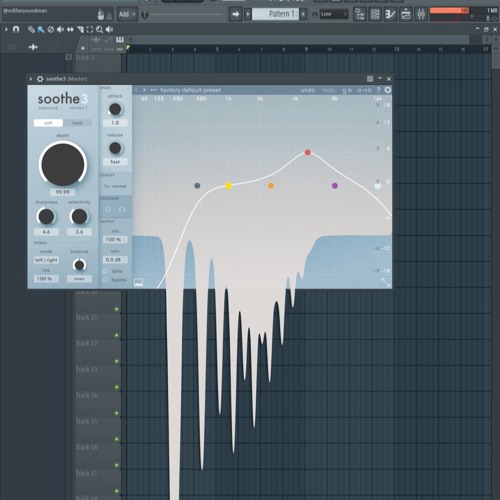
Task: Toggle the sidechain power icon
Action: click(108, 209)
